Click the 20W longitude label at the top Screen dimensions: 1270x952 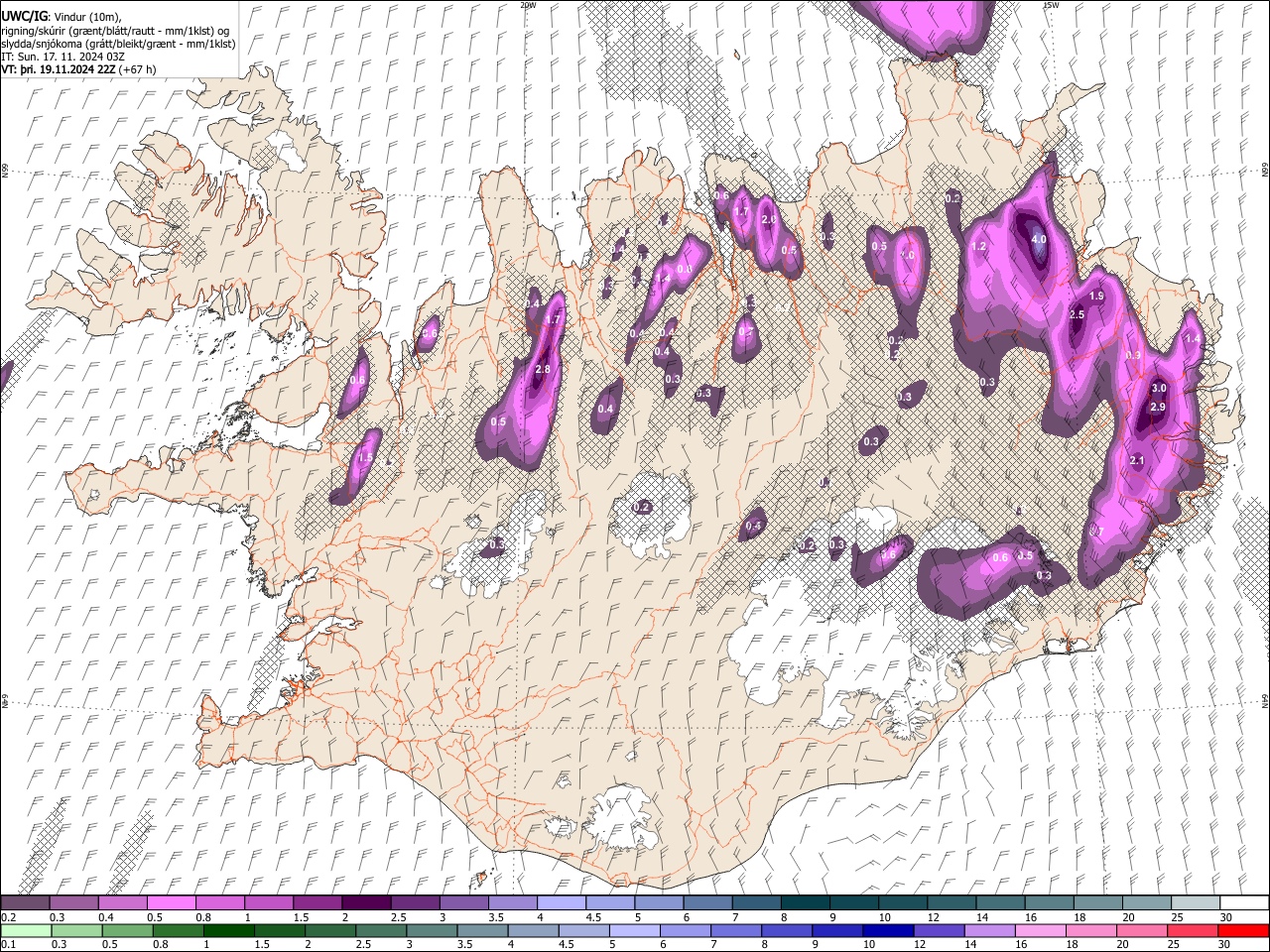(x=528, y=5)
